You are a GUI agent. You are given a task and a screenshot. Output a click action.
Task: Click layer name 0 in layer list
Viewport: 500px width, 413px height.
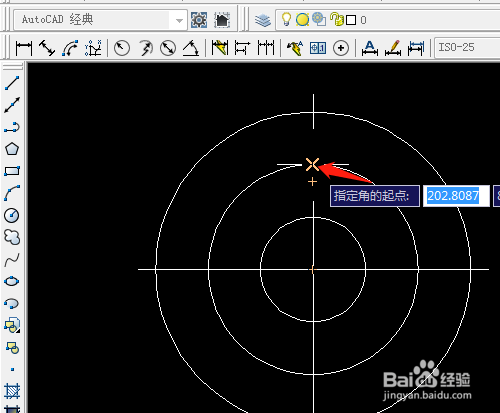(363, 20)
